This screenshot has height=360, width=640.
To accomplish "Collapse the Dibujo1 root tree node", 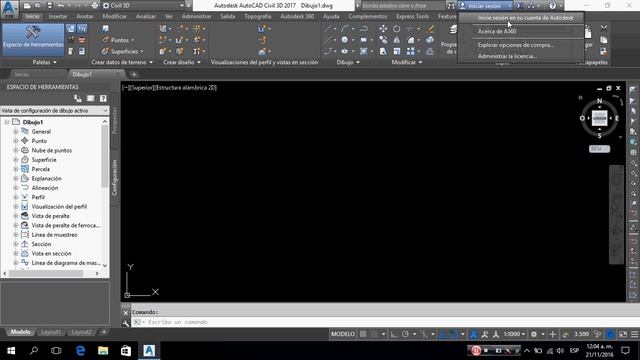I will click(7, 122).
